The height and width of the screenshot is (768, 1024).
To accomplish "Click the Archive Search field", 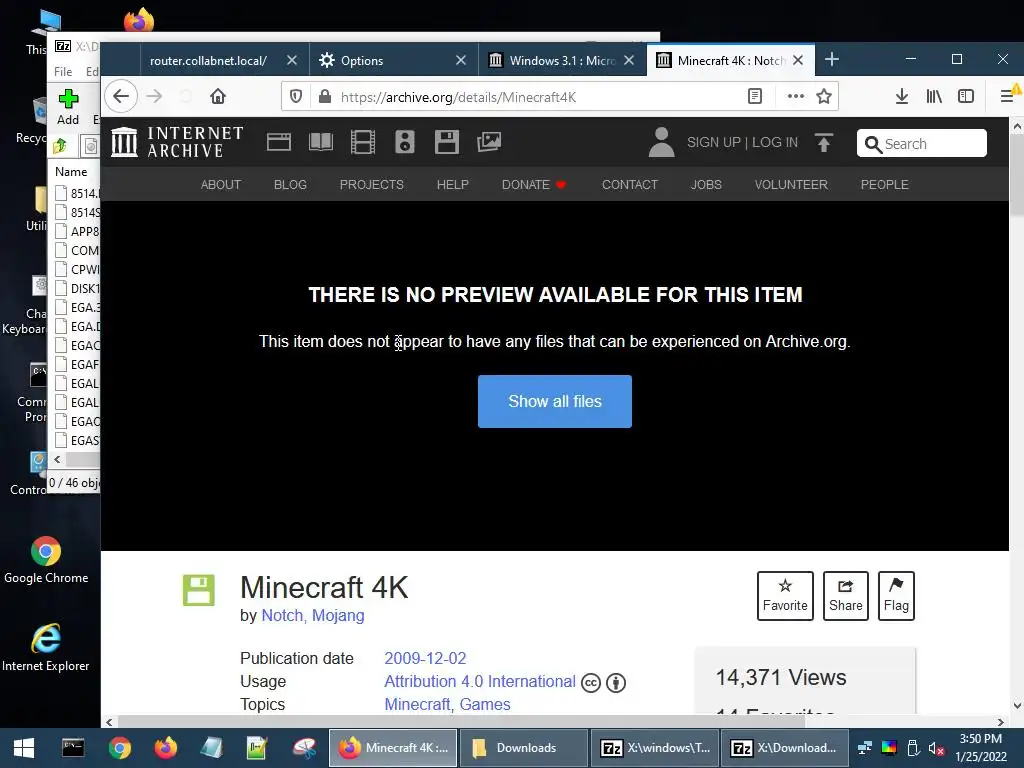I will tap(921, 143).
